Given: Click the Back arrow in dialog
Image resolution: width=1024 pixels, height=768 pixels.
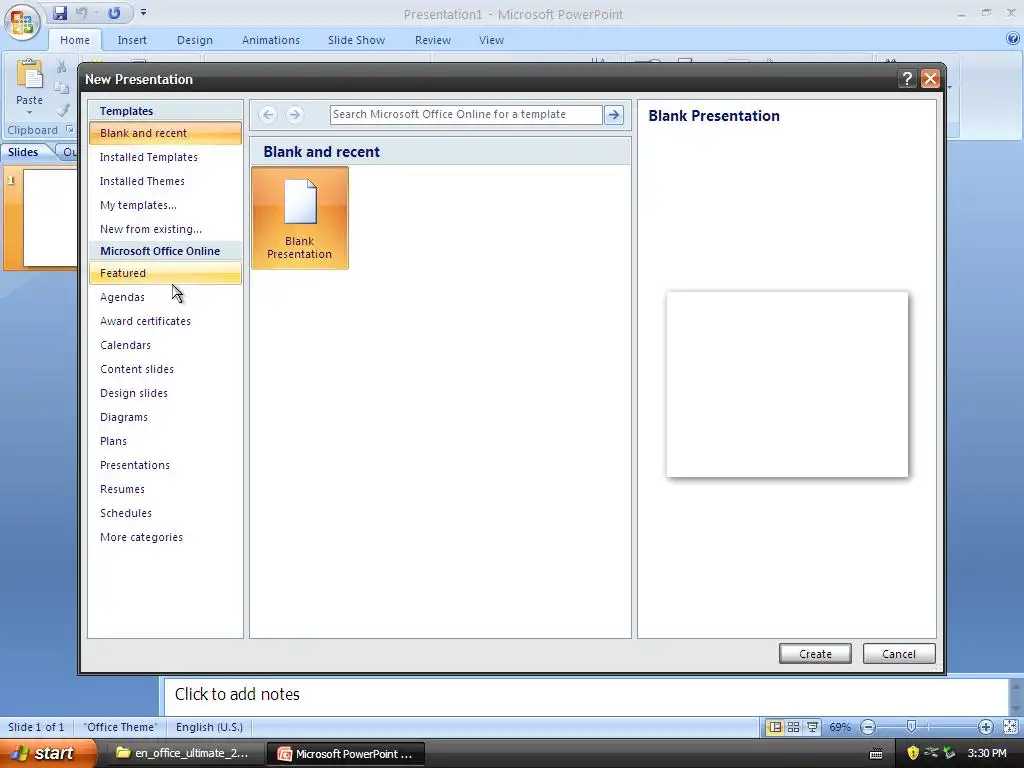Looking at the screenshot, I should coord(268,115).
